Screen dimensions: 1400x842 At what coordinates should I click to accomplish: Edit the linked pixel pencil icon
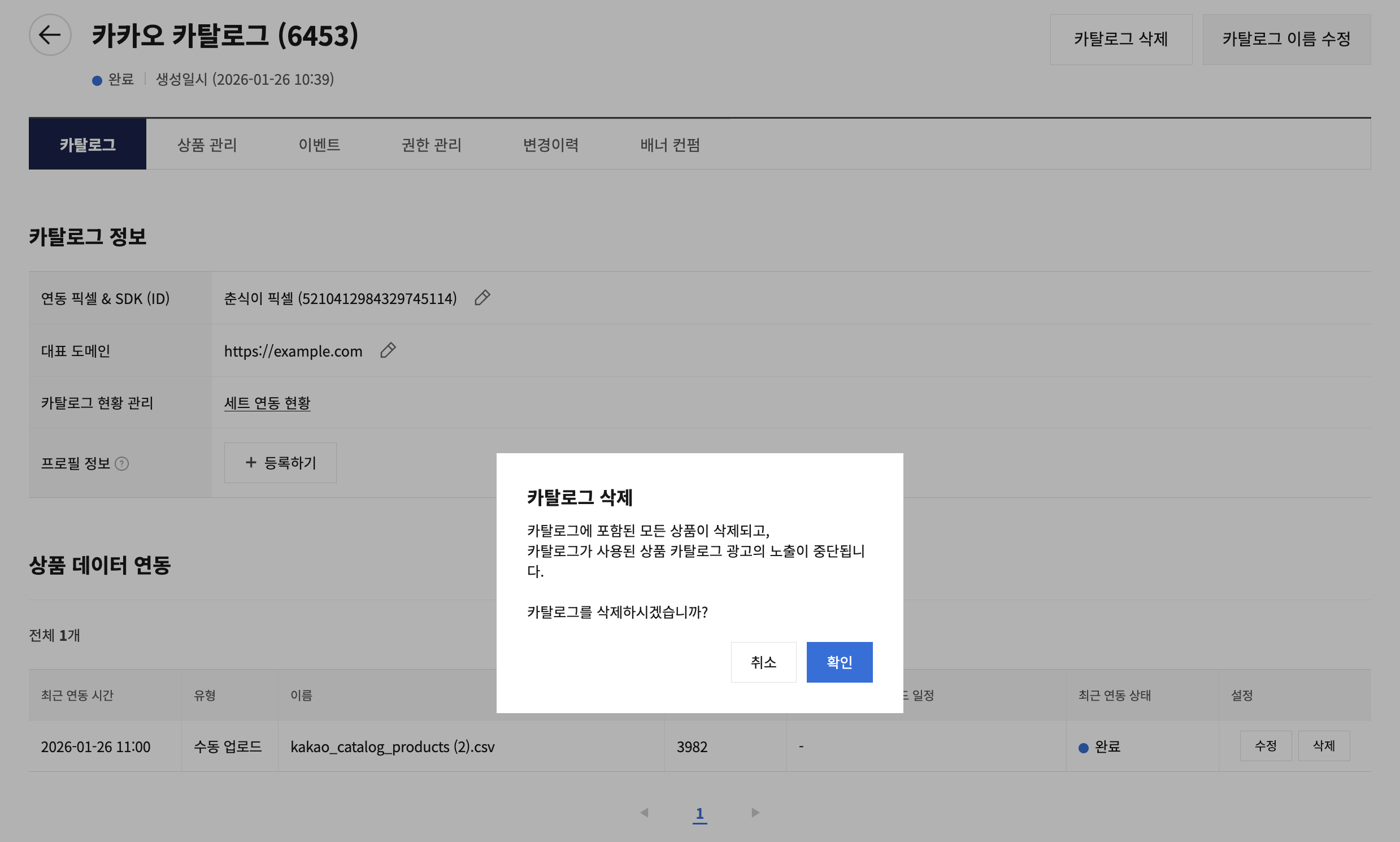482,298
